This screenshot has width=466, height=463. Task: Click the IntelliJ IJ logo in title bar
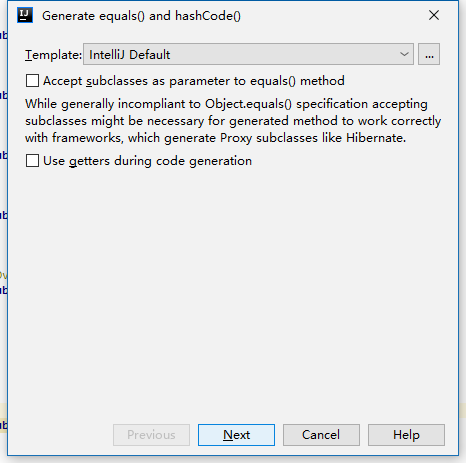[25, 15]
